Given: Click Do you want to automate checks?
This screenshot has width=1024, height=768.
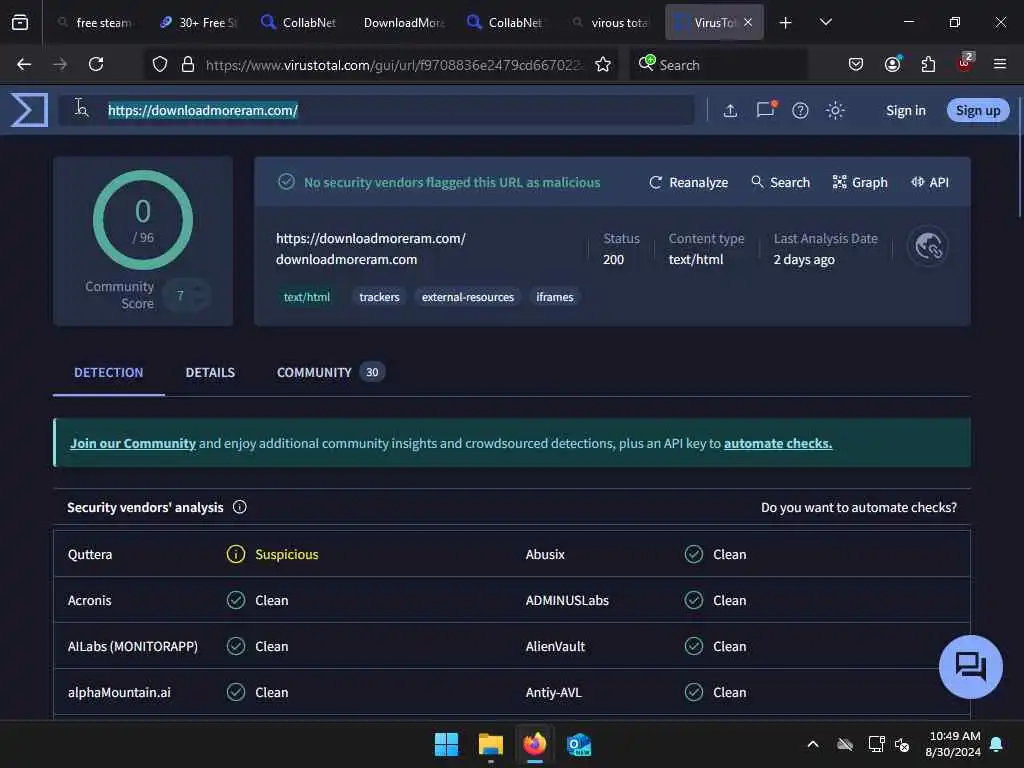Looking at the screenshot, I should (x=859, y=507).
